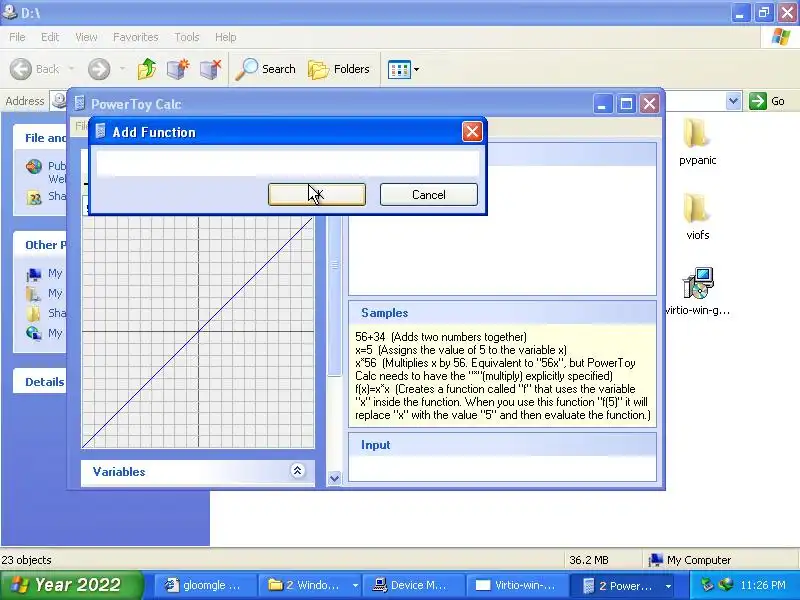Image resolution: width=800 pixels, height=600 pixels.
Task: Open Help menu in Explorer window
Action: point(226,37)
